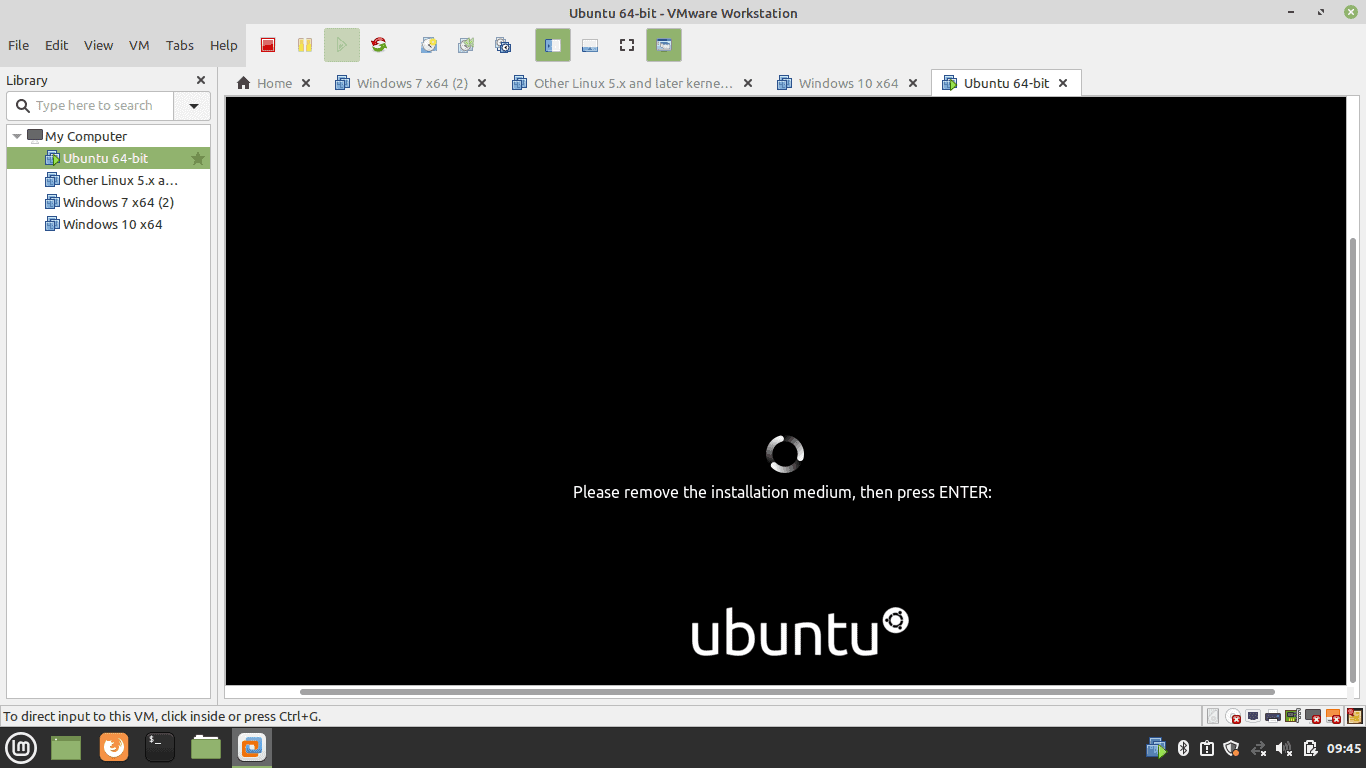The width and height of the screenshot is (1366, 768).
Task: Show desktop via first green panel icon
Action: pyautogui.click(x=66, y=747)
